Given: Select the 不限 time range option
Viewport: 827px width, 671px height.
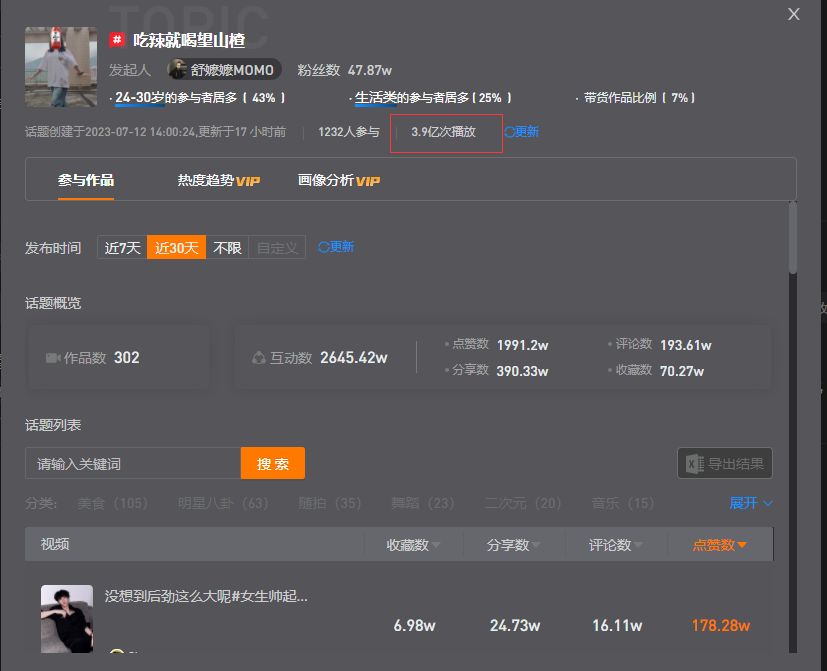Looking at the screenshot, I should click(227, 247).
